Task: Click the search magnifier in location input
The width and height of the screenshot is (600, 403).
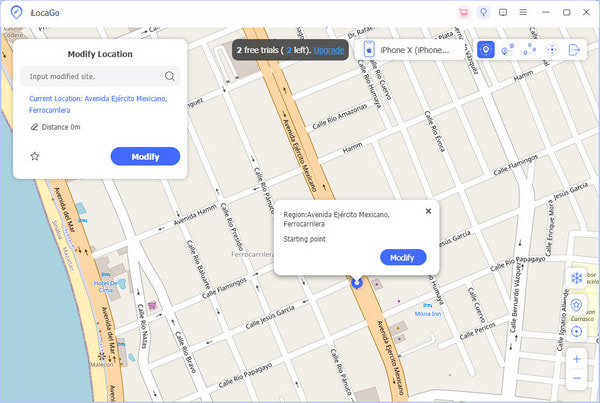Action: (x=170, y=76)
